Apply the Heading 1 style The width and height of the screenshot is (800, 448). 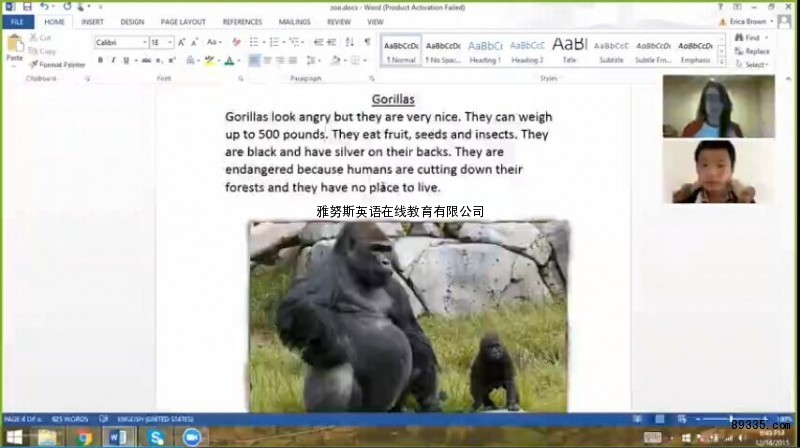click(485, 51)
